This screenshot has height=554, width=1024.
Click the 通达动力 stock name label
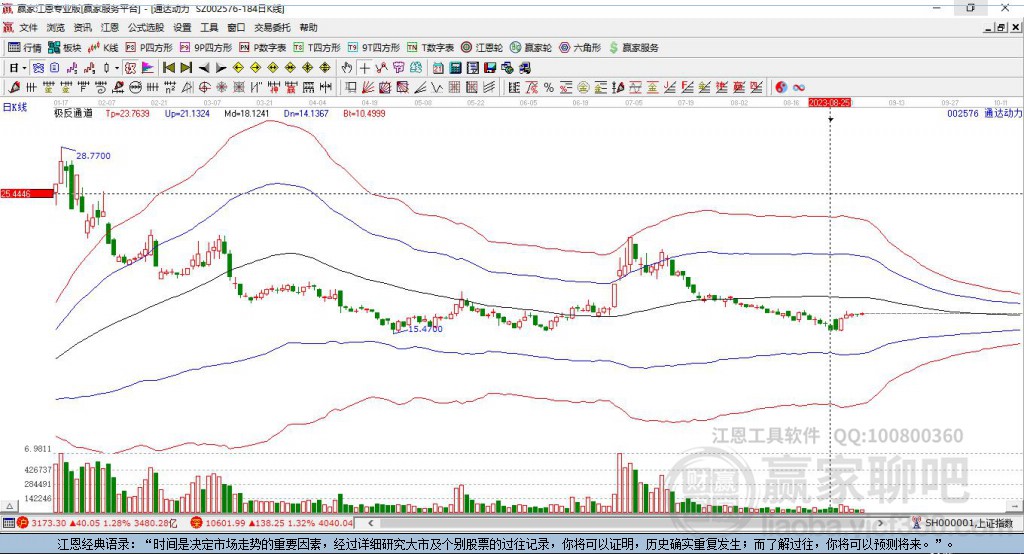(1003, 113)
